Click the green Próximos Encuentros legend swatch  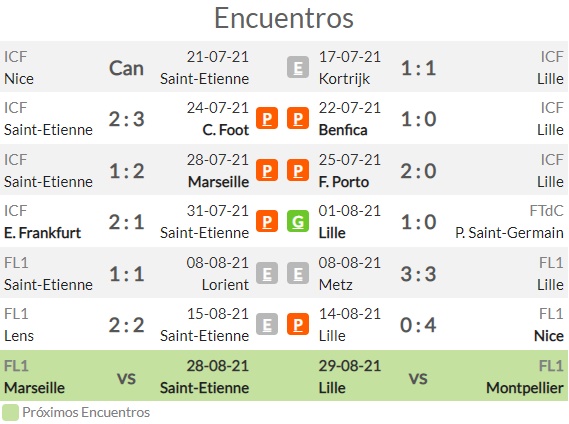coord(10,413)
